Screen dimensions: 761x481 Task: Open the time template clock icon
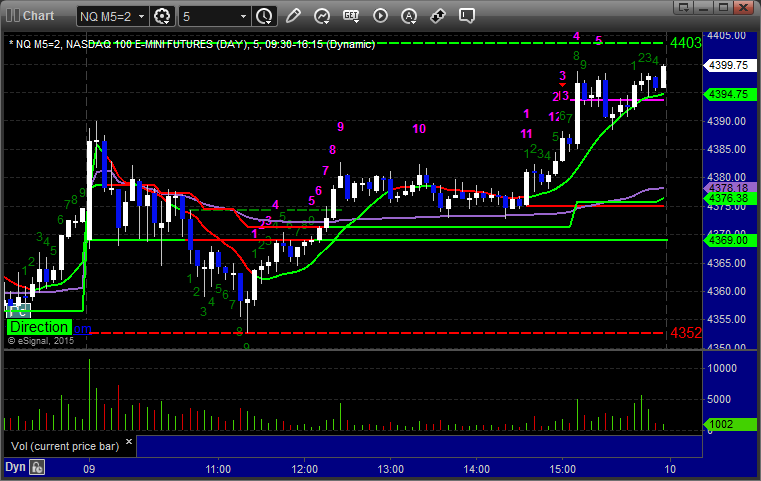(265, 17)
